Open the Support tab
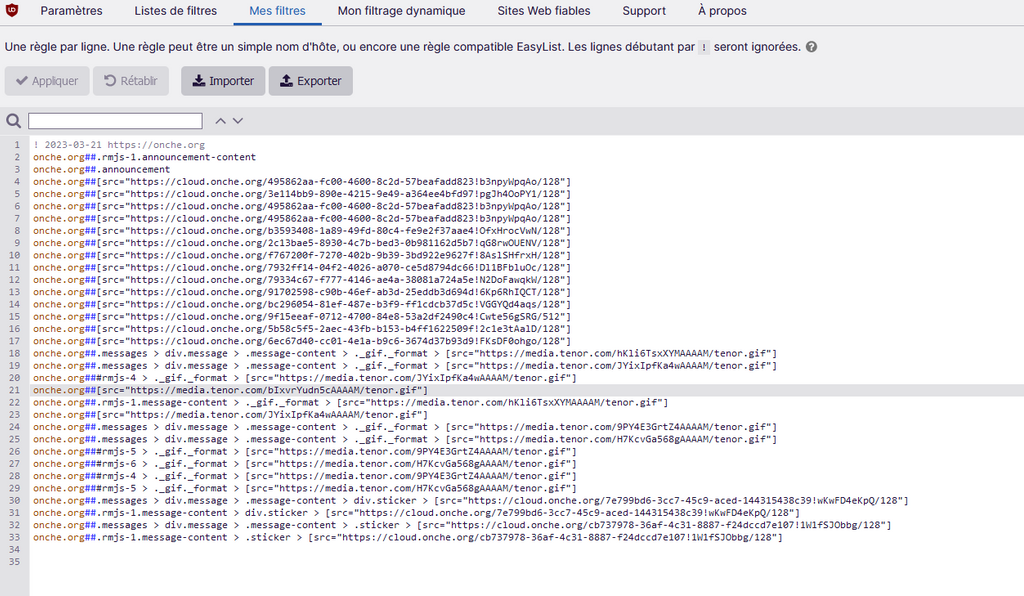The image size is (1024, 596). click(643, 11)
